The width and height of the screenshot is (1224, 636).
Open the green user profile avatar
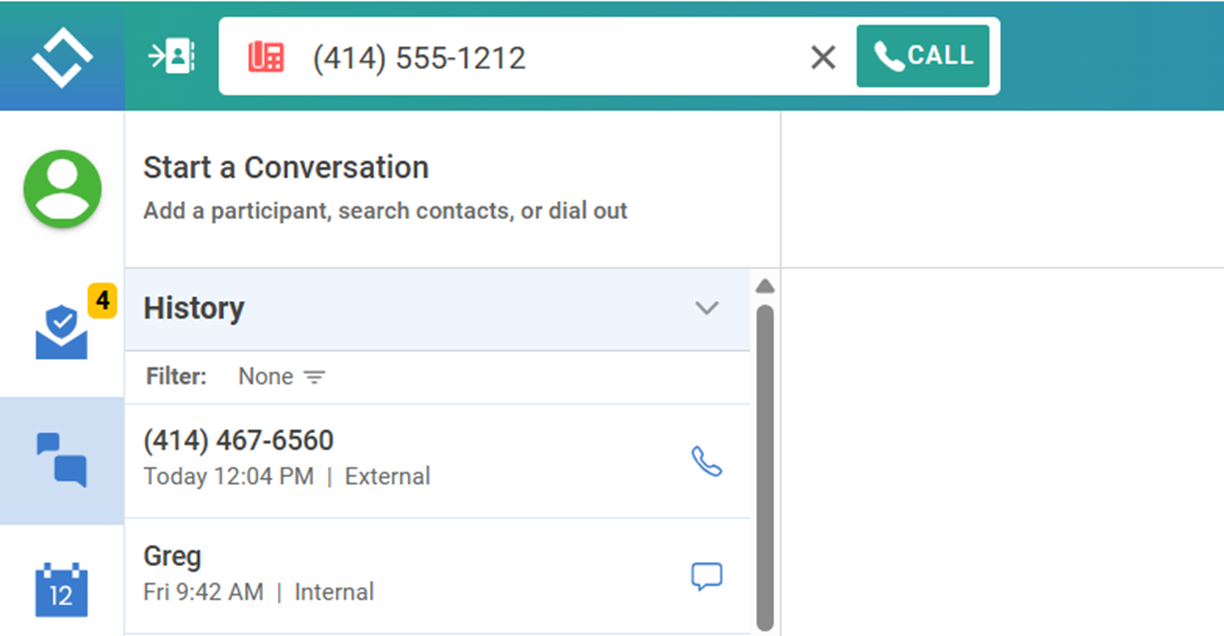(x=62, y=189)
